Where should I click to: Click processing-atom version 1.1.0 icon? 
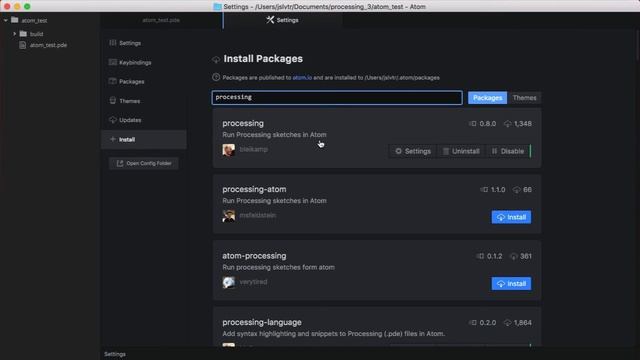[484, 190]
